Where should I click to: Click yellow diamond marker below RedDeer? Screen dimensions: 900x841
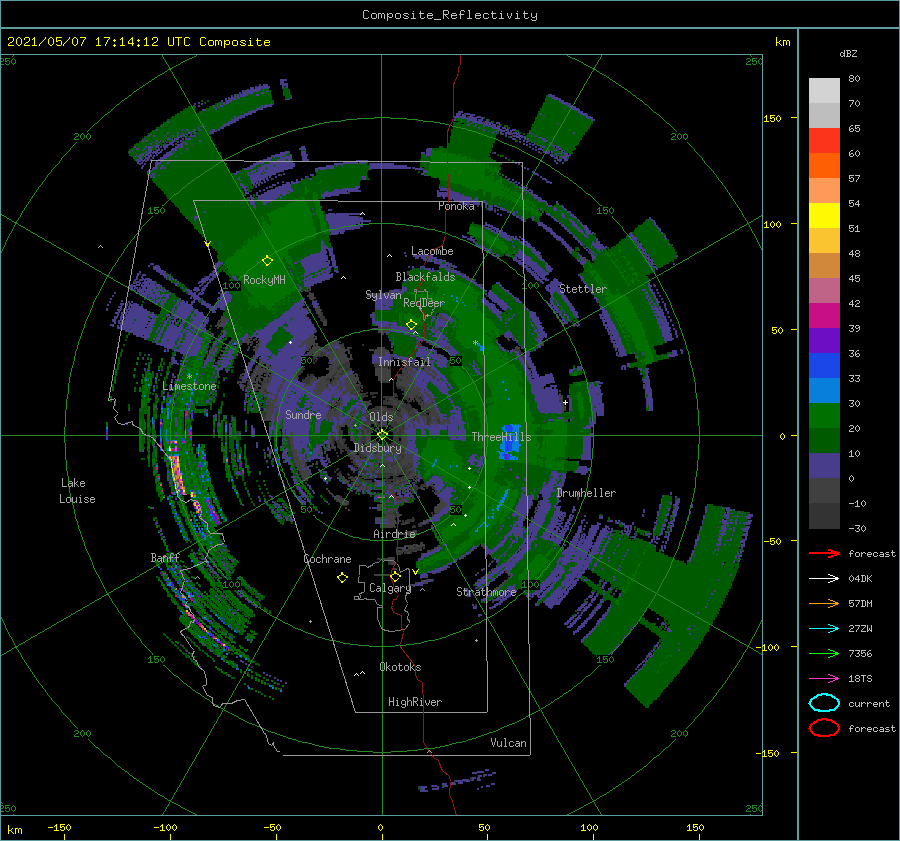pyautogui.click(x=412, y=325)
